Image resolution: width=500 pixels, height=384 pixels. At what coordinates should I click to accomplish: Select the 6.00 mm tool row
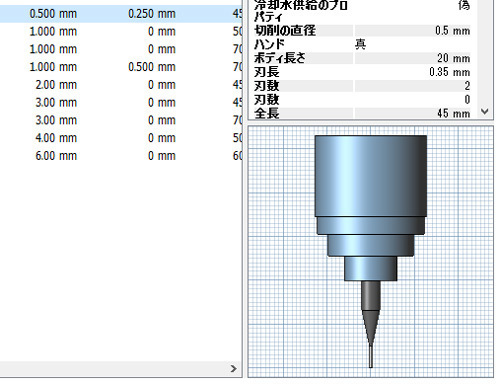(121, 156)
